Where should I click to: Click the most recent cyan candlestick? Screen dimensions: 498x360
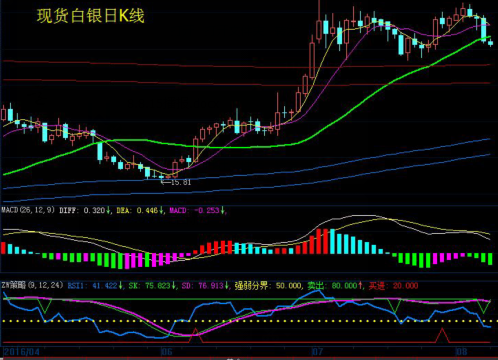tap(490, 43)
